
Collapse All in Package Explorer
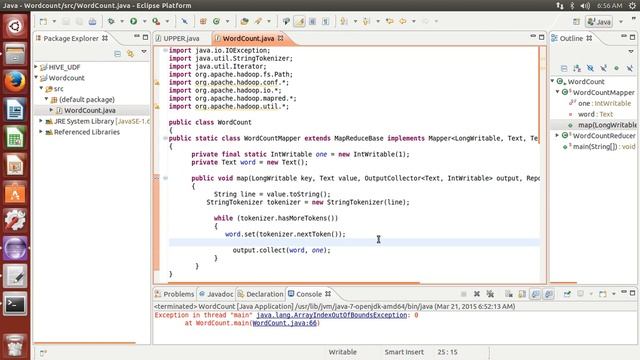click(118, 53)
